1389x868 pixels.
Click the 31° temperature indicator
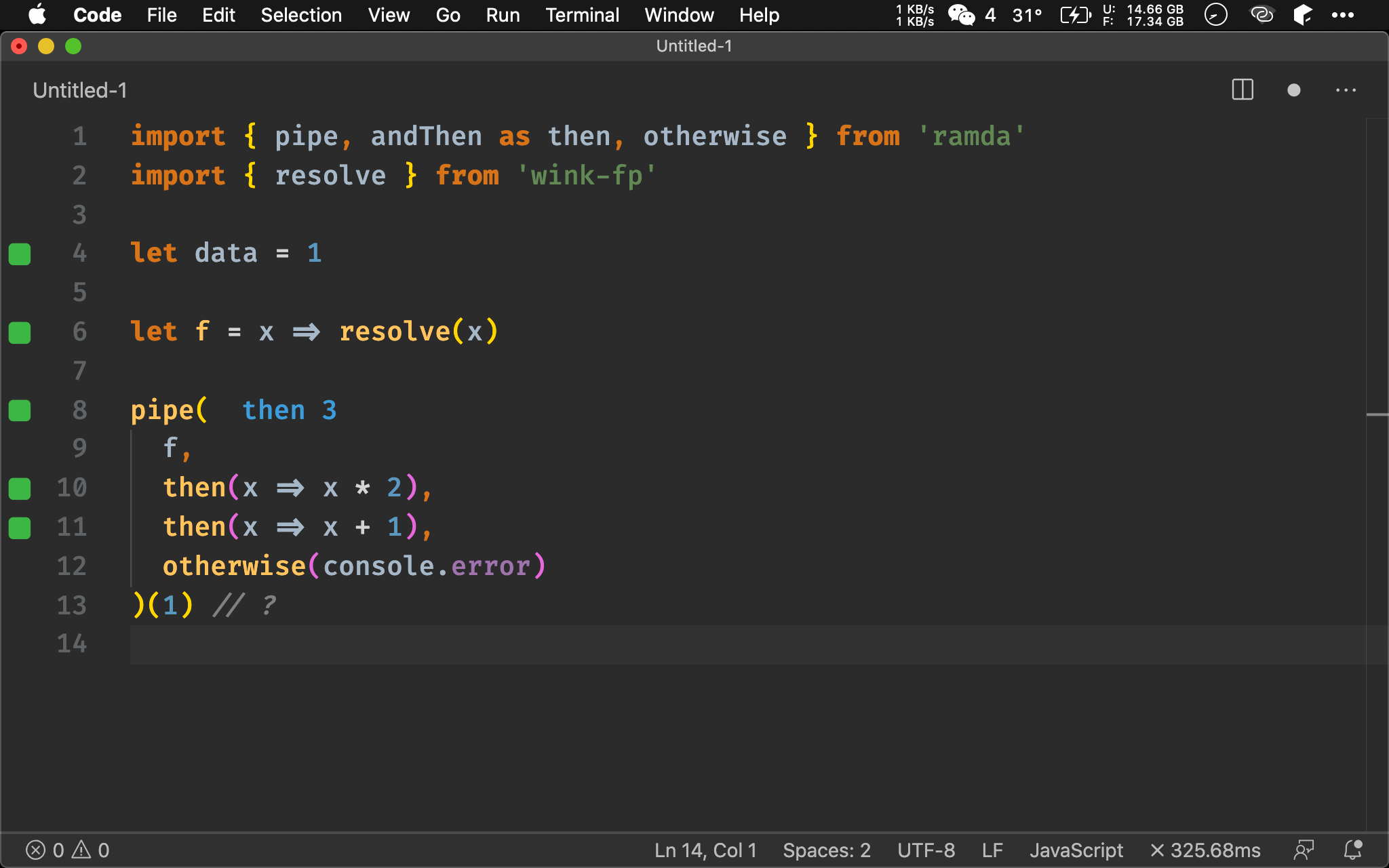point(1027,15)
